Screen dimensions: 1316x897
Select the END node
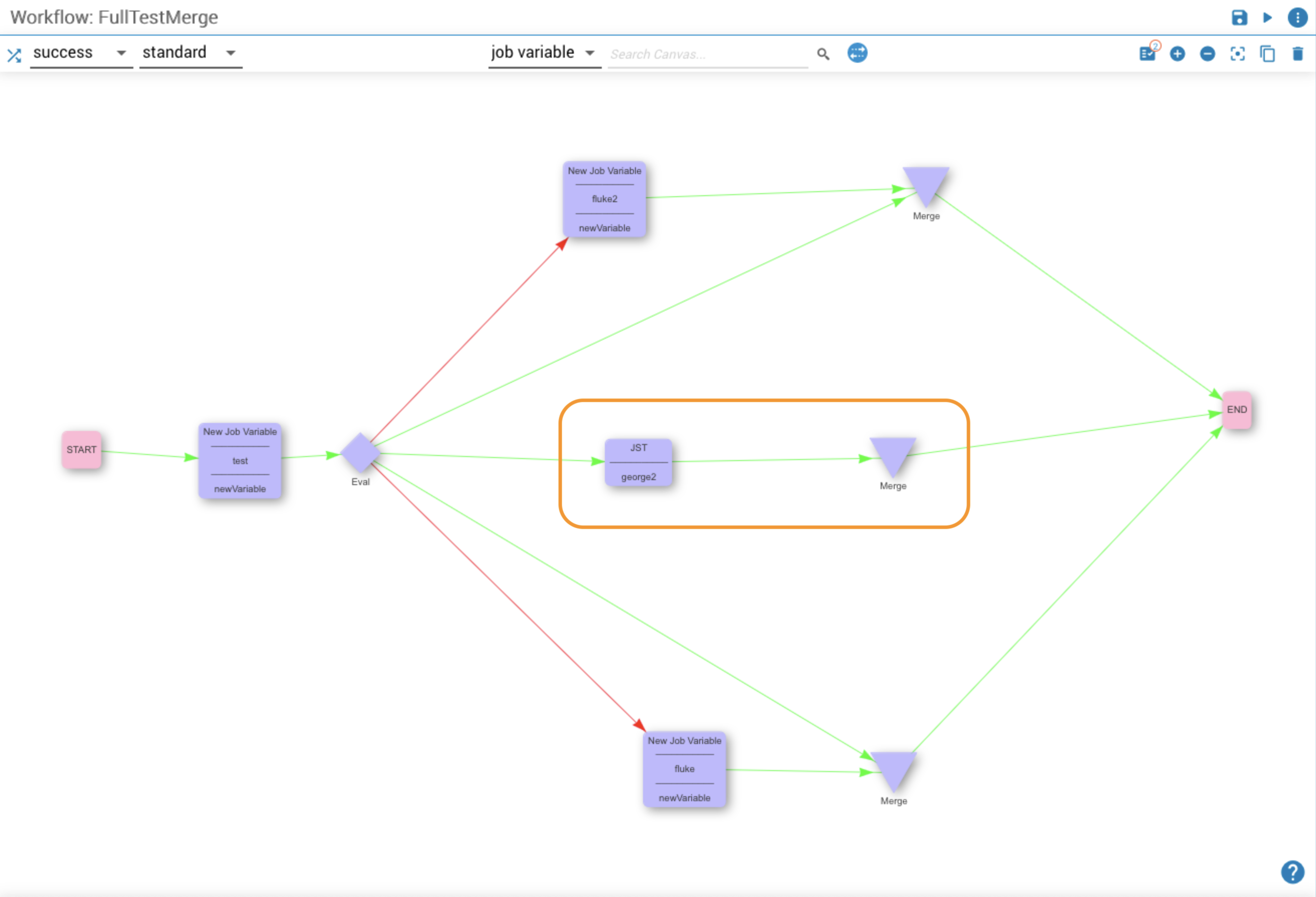[x=1237, y=409]
